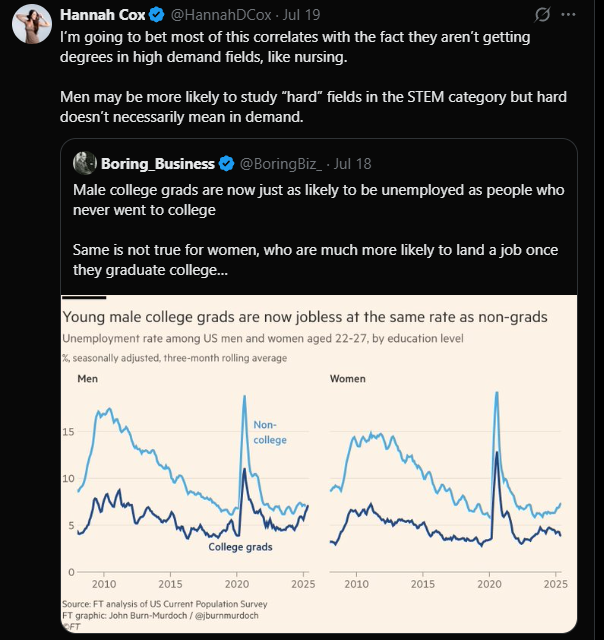Viewport: 604px width, 640px height.
Task: Open the @HannahDCox handle
Action: (221, 15)
